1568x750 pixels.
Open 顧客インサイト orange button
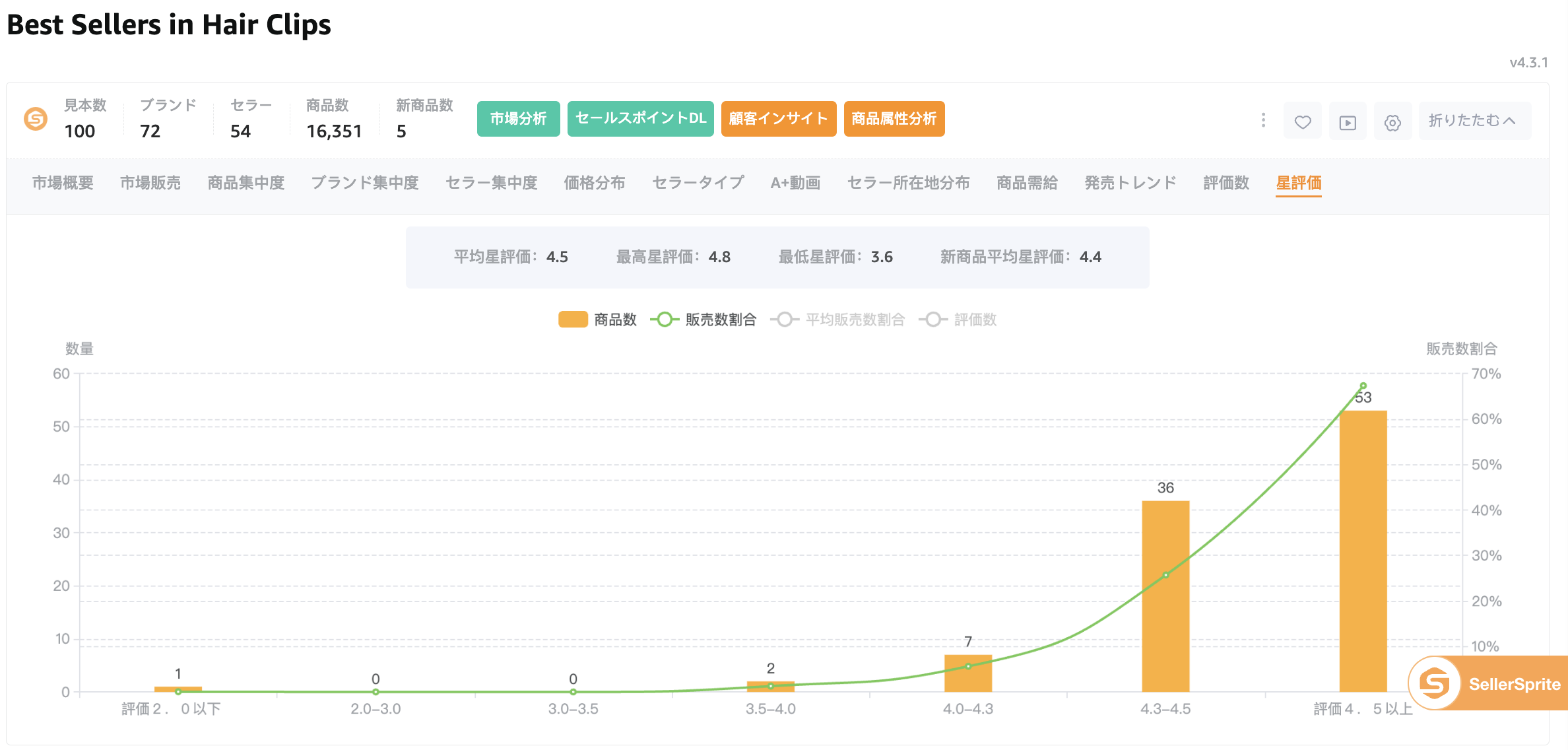[x=779, y=119]
